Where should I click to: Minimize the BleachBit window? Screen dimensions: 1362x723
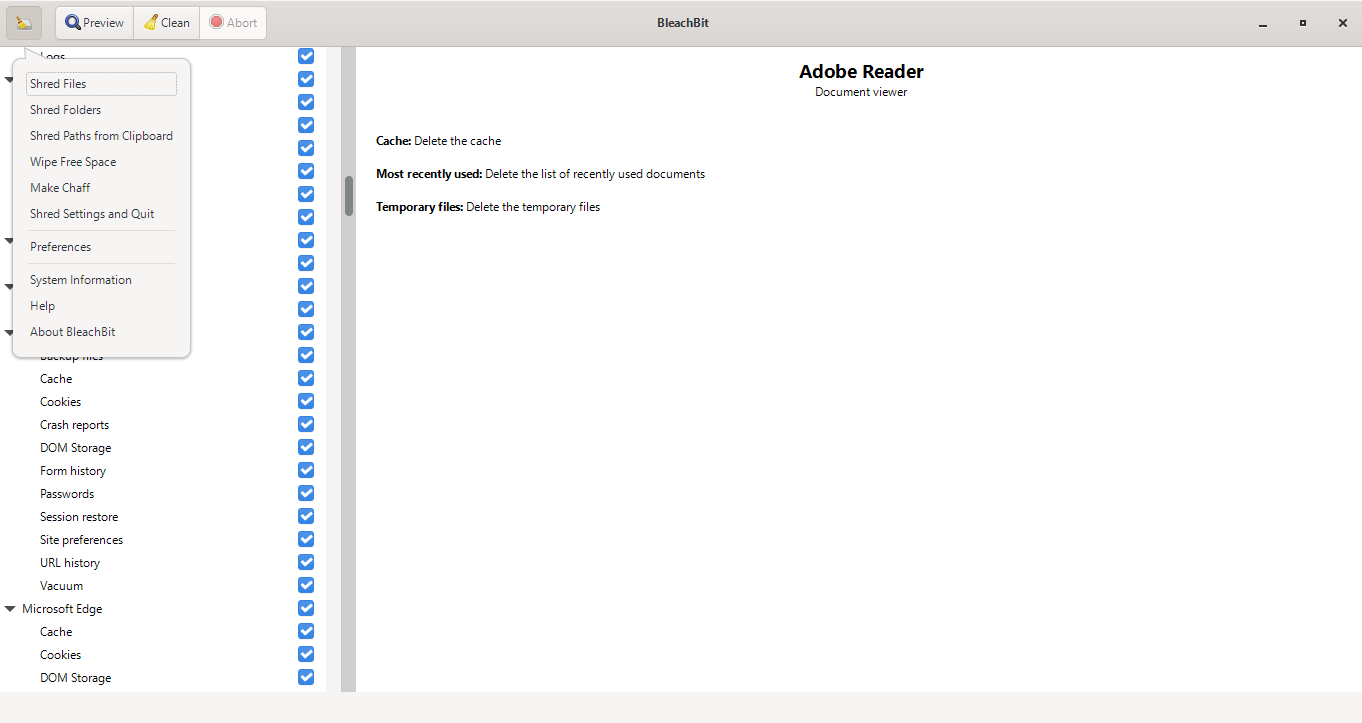click(1263, 23)
